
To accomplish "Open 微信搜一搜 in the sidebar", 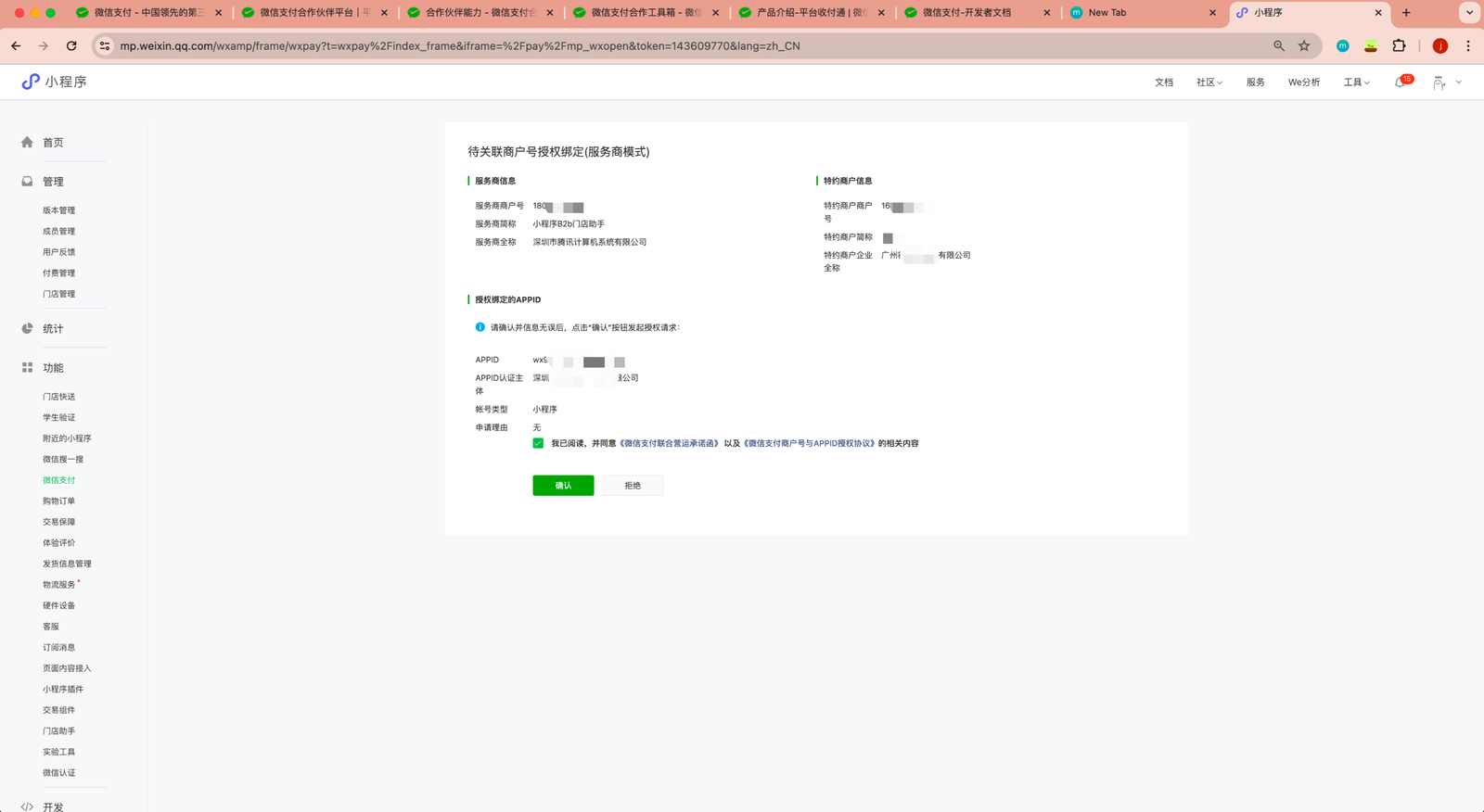I will coord(63,460).
